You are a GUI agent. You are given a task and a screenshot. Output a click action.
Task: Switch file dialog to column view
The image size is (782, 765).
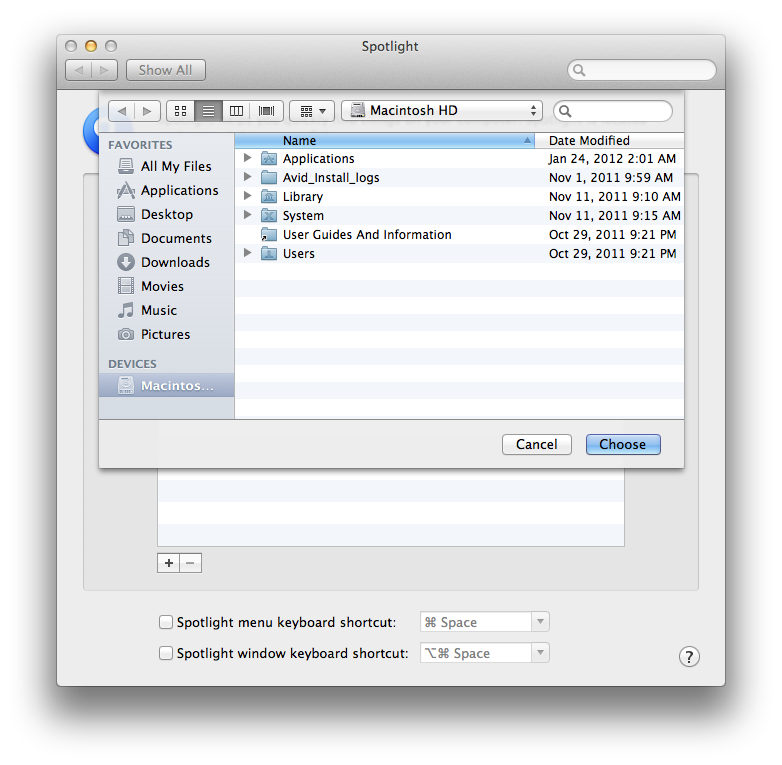237,111
